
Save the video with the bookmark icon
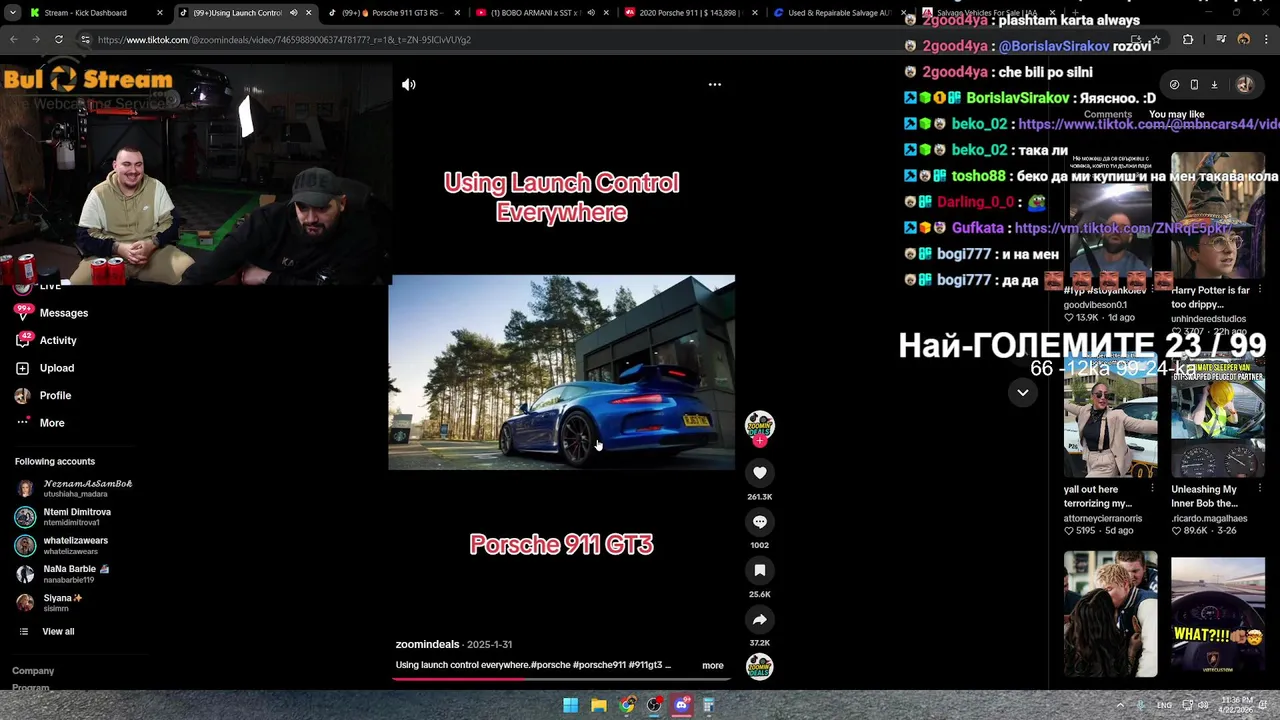[x=760, y=570]
